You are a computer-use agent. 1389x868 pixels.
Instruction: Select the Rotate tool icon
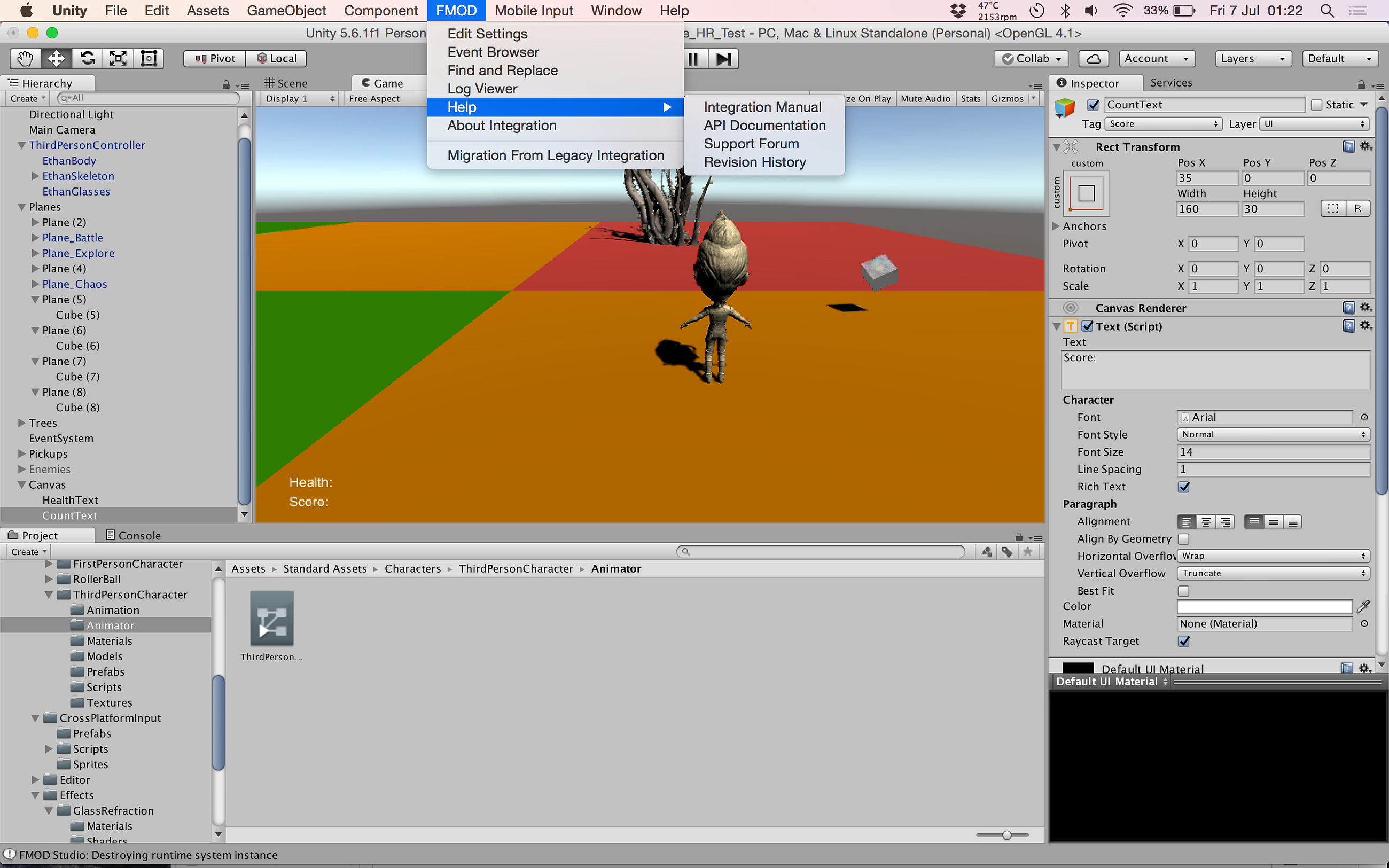coord(87,59)
